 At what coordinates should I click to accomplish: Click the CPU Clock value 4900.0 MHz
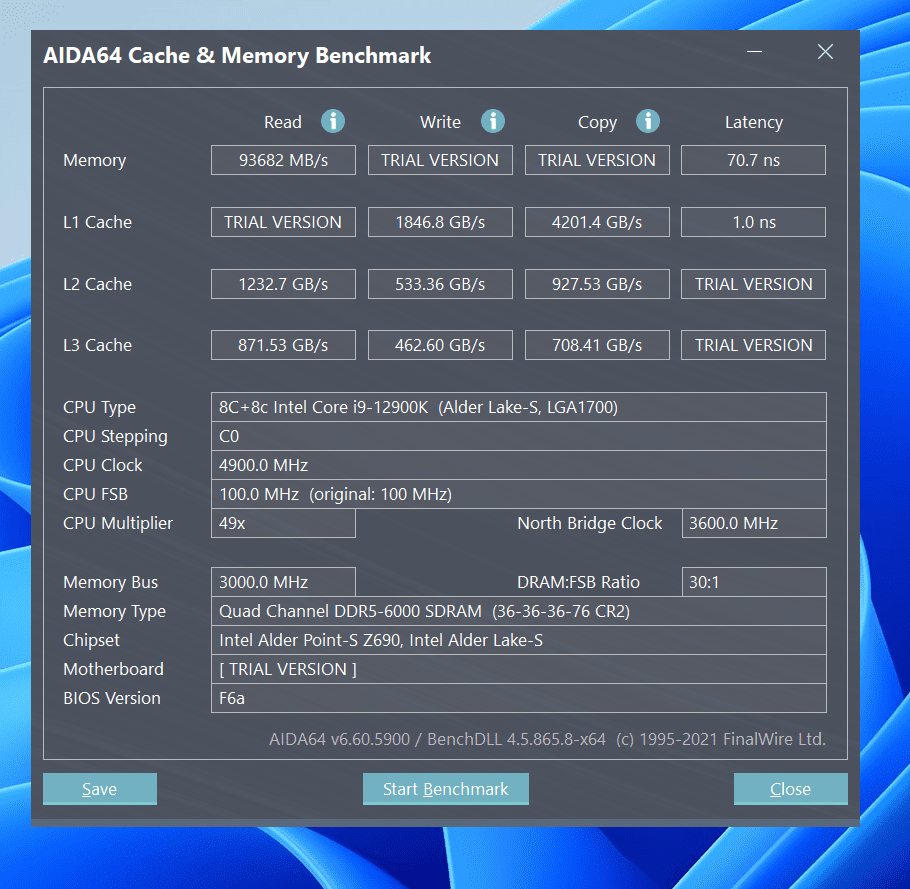tap(519, 465)
